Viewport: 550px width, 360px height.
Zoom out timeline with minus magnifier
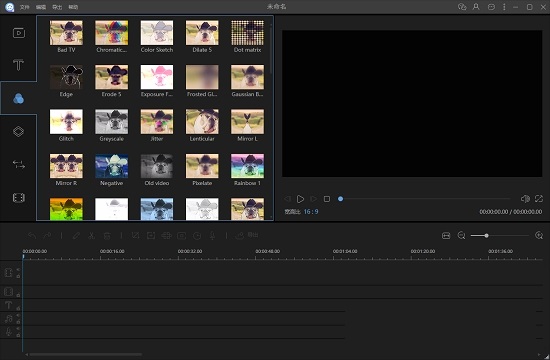461,235
